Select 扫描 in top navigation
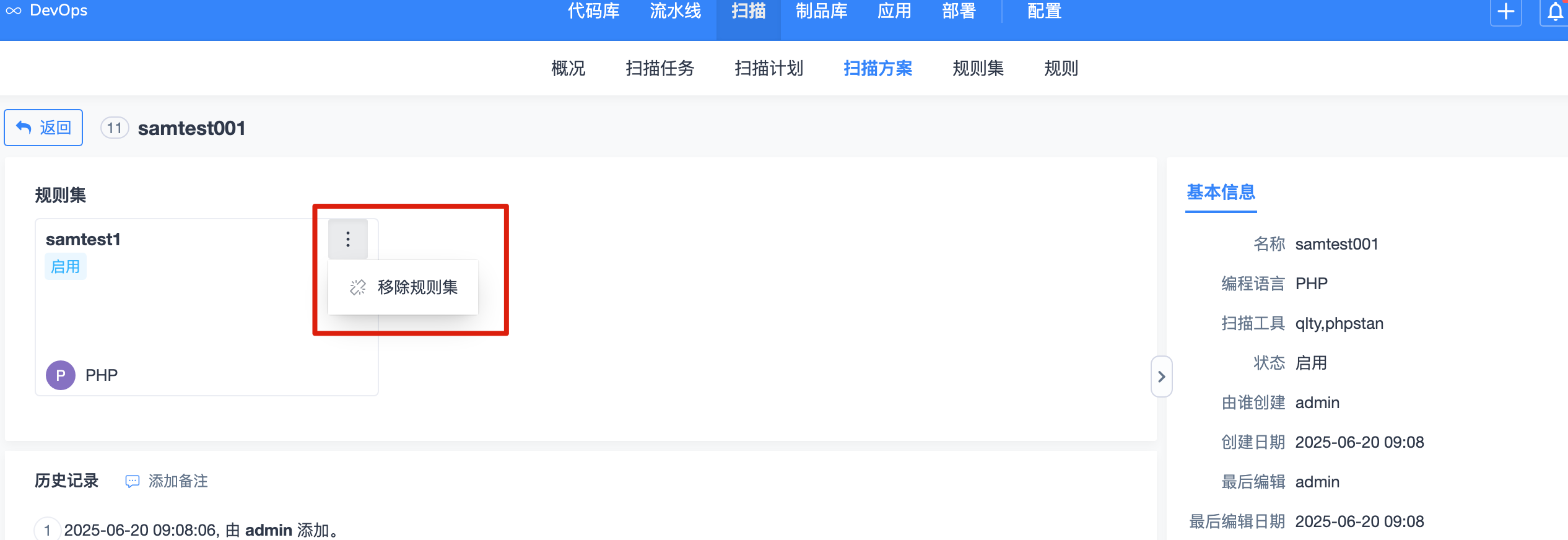 click(748, 11)
